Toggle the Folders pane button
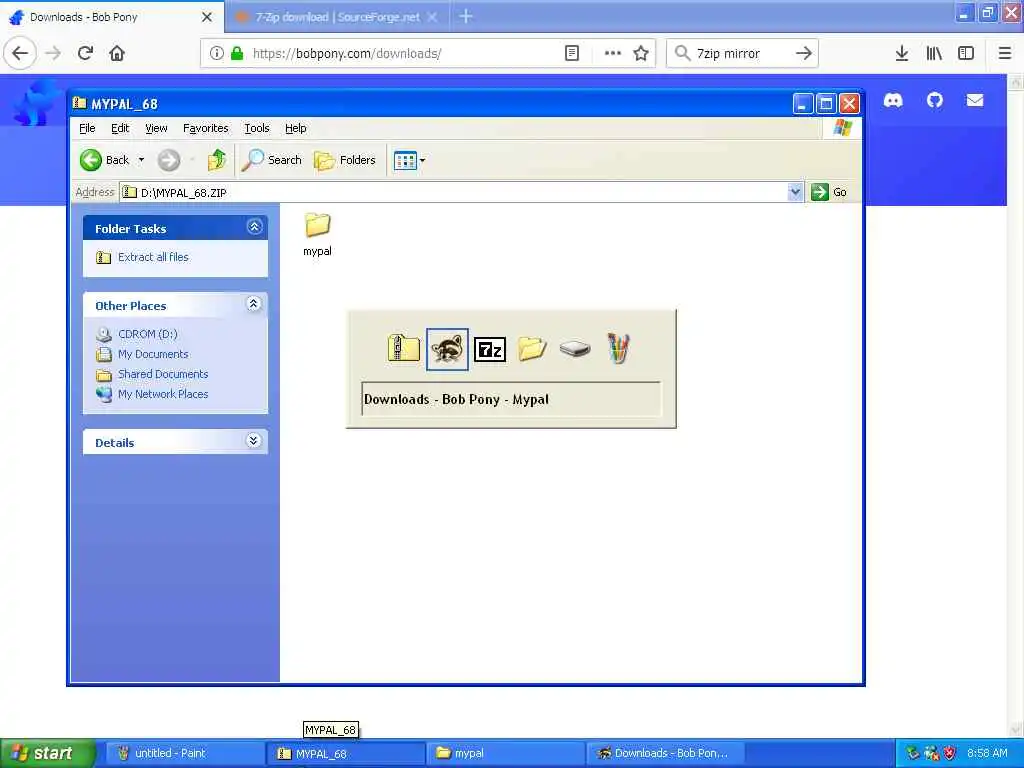1024x768 pixels. (x=344, y=160)
